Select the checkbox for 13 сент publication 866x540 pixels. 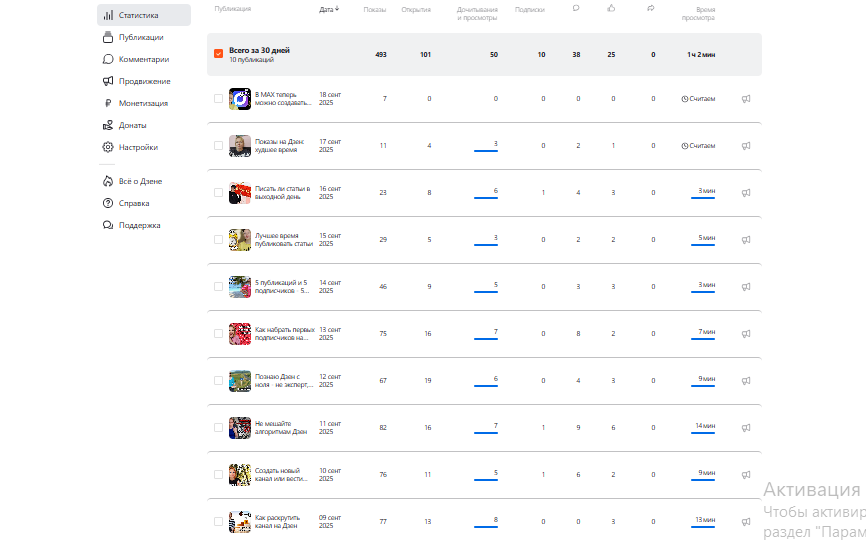click(x=218, y=333)
